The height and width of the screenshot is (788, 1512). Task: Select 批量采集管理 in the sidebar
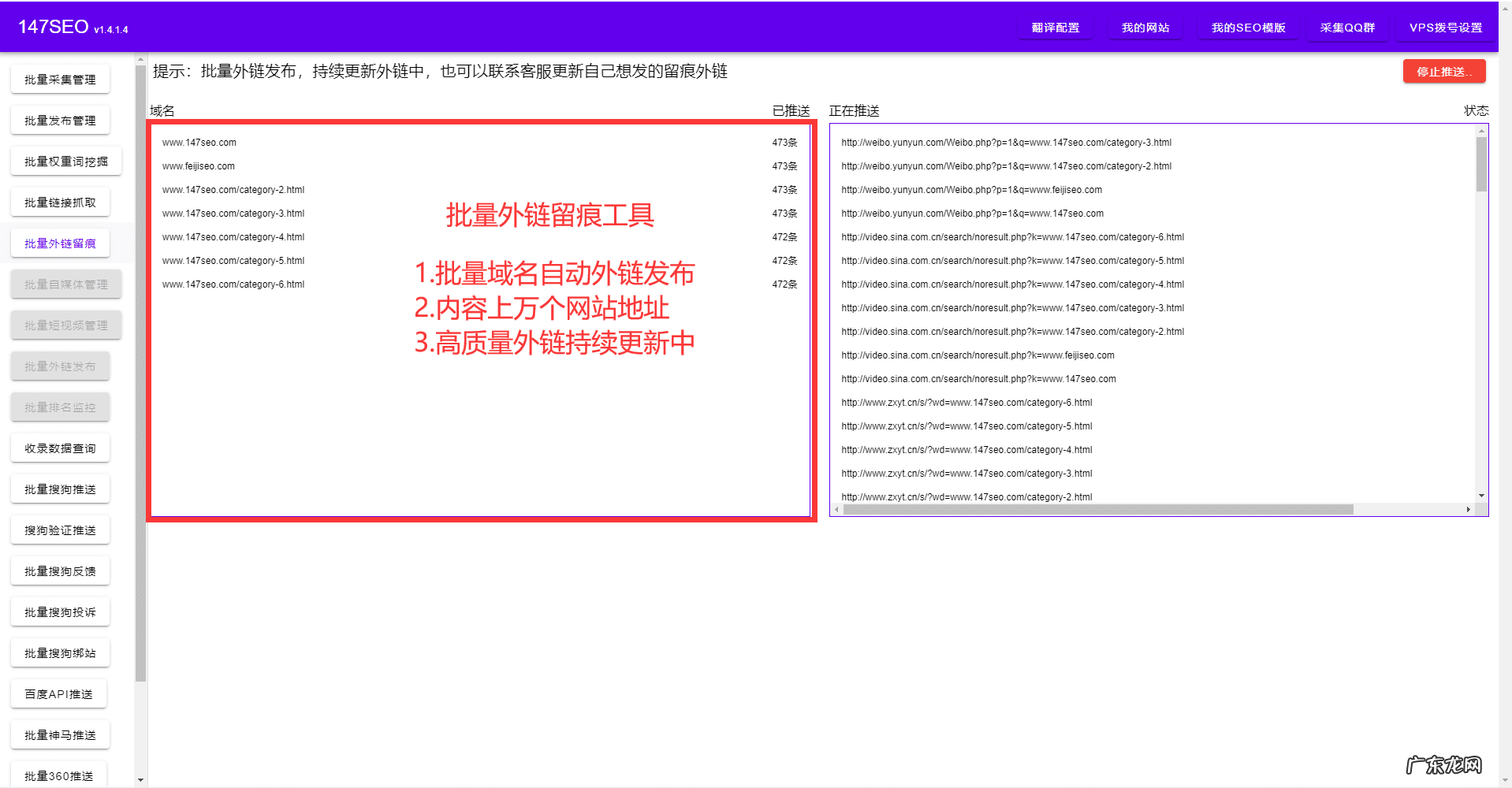pos(60,79)
